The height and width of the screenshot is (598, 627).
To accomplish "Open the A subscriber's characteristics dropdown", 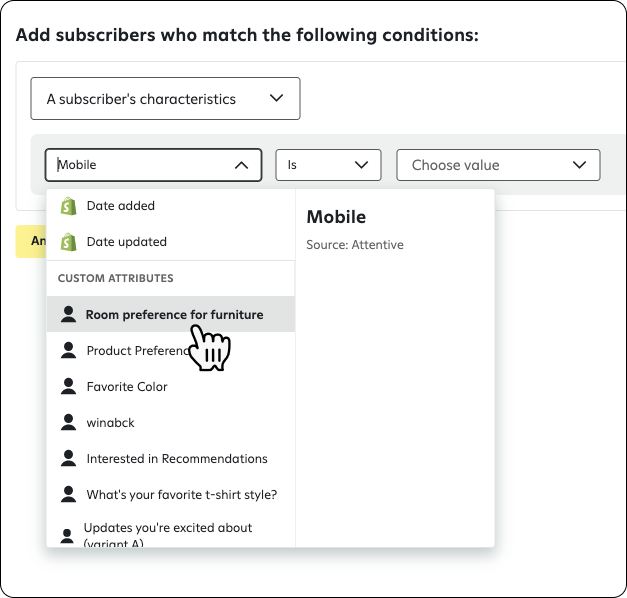I will (x=165, y=98).
